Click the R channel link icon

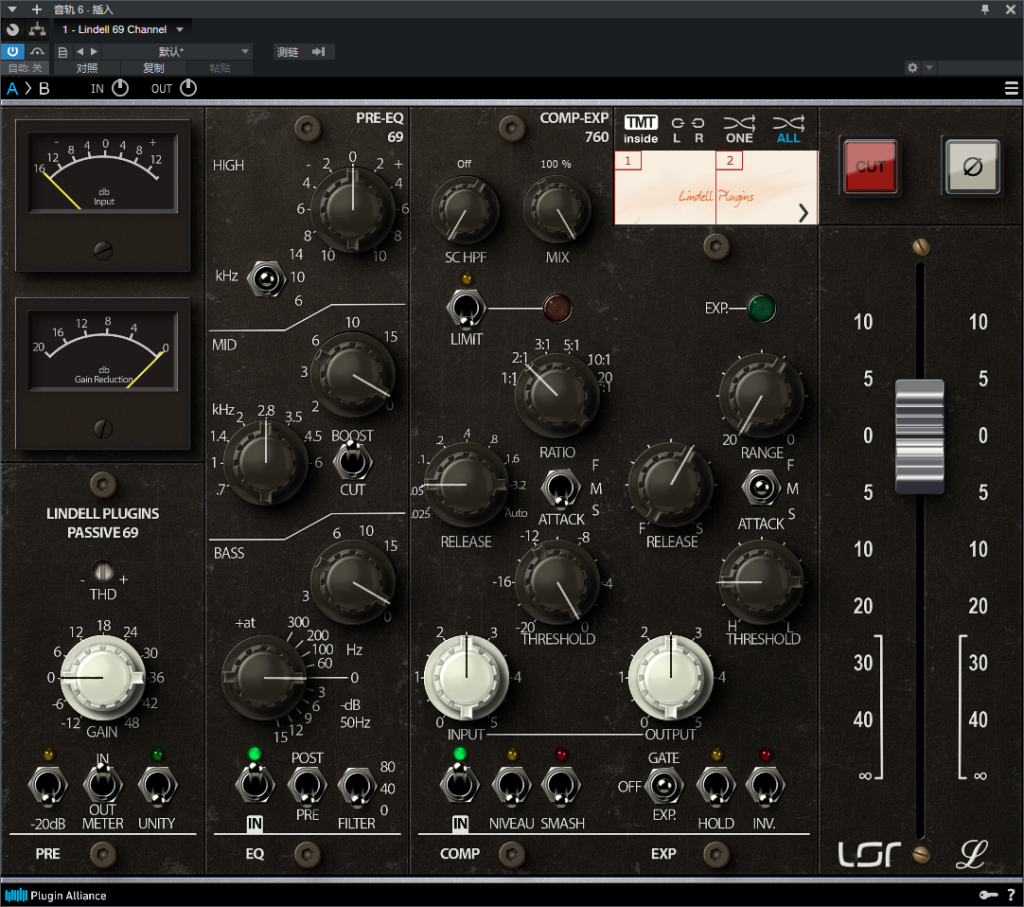698,129
